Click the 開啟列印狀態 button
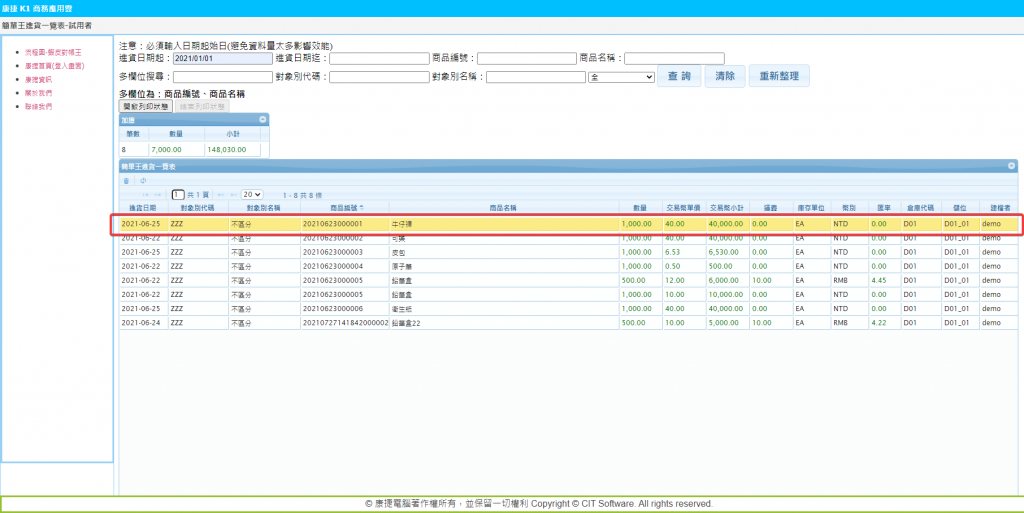Image resolution: width=1024 pixels, height=513 pixels. pos(145,105)
